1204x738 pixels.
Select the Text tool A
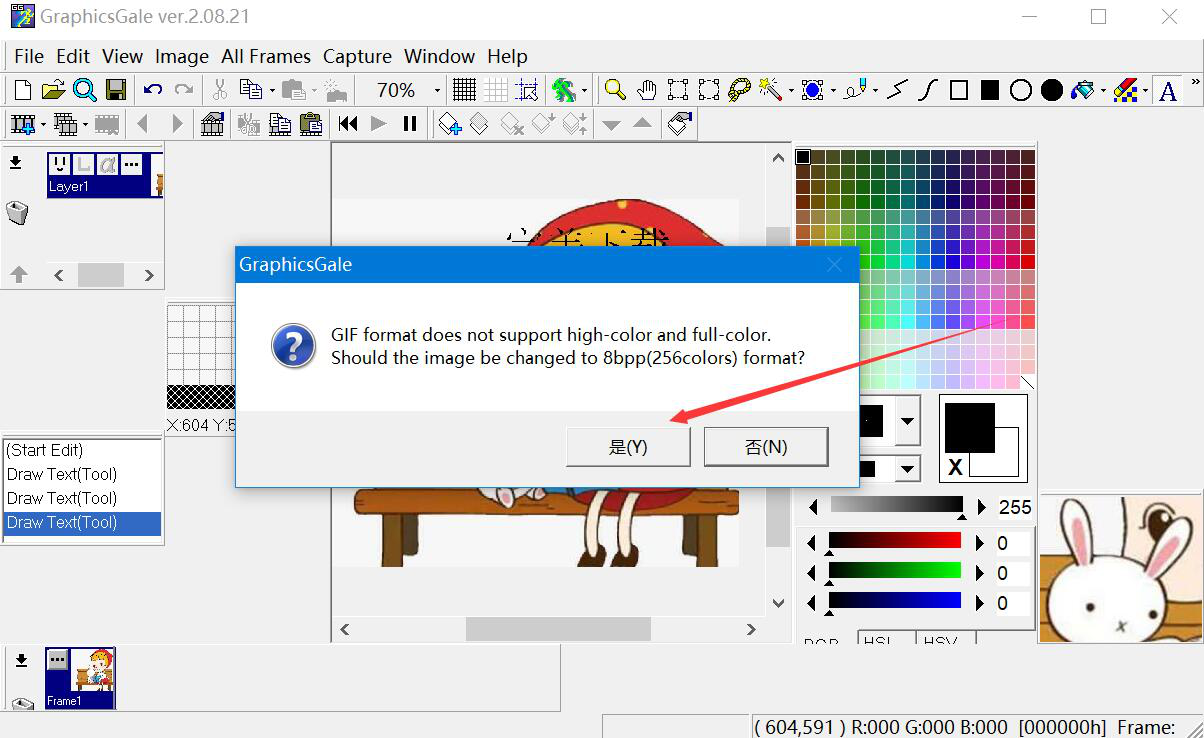point(1167,91)
